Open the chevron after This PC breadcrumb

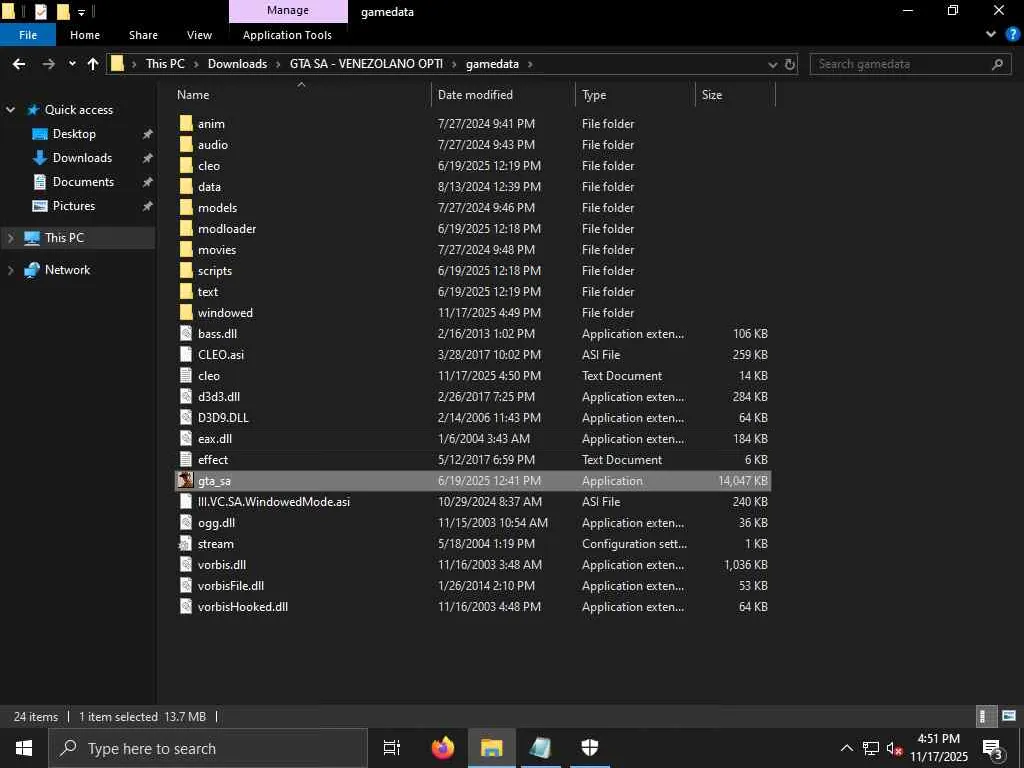click(x=196, y=64)
